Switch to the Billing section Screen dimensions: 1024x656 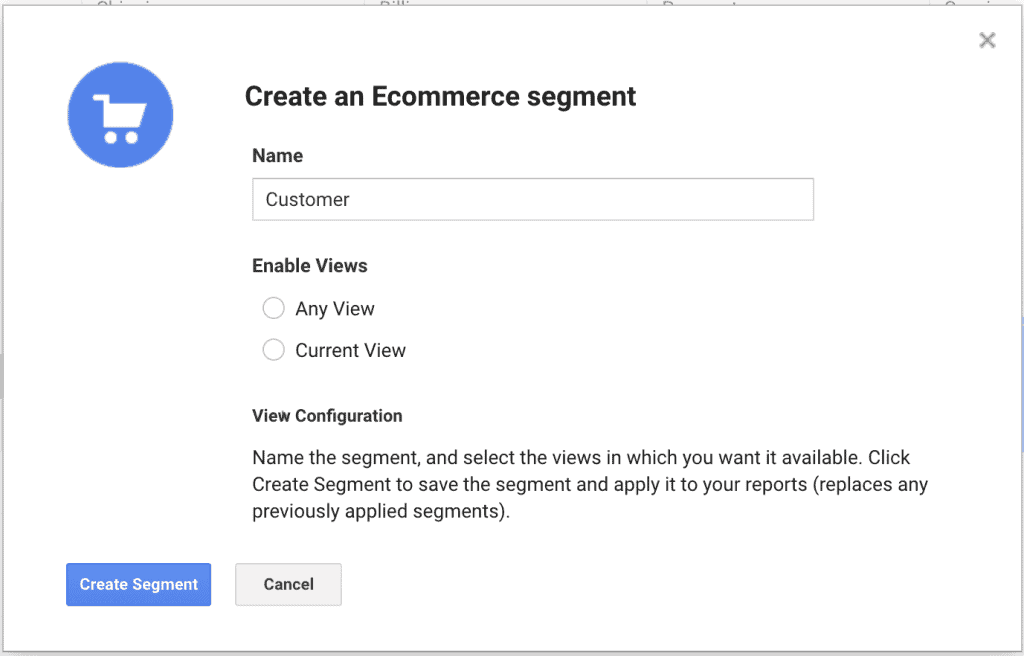(x=392, y=5)
